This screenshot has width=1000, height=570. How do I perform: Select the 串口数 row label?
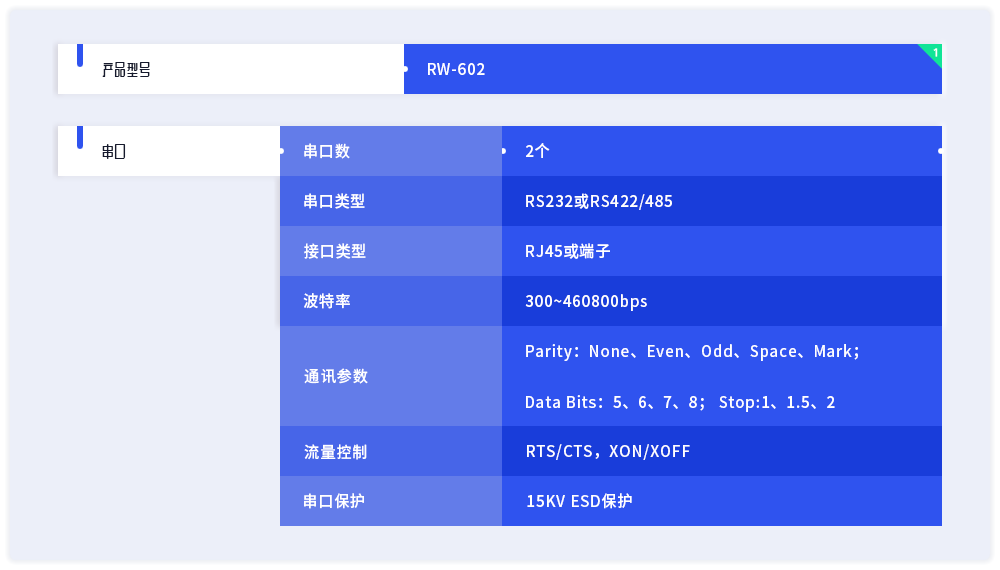[327, 151]
